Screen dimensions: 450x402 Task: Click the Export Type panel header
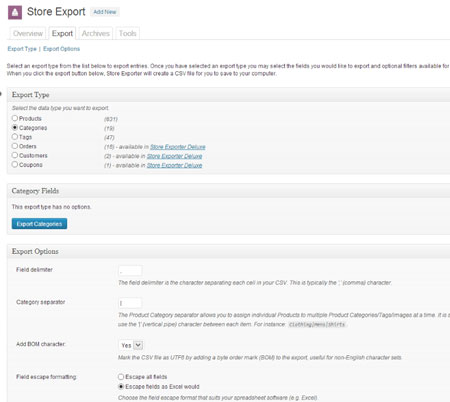[x=228, y=95]
